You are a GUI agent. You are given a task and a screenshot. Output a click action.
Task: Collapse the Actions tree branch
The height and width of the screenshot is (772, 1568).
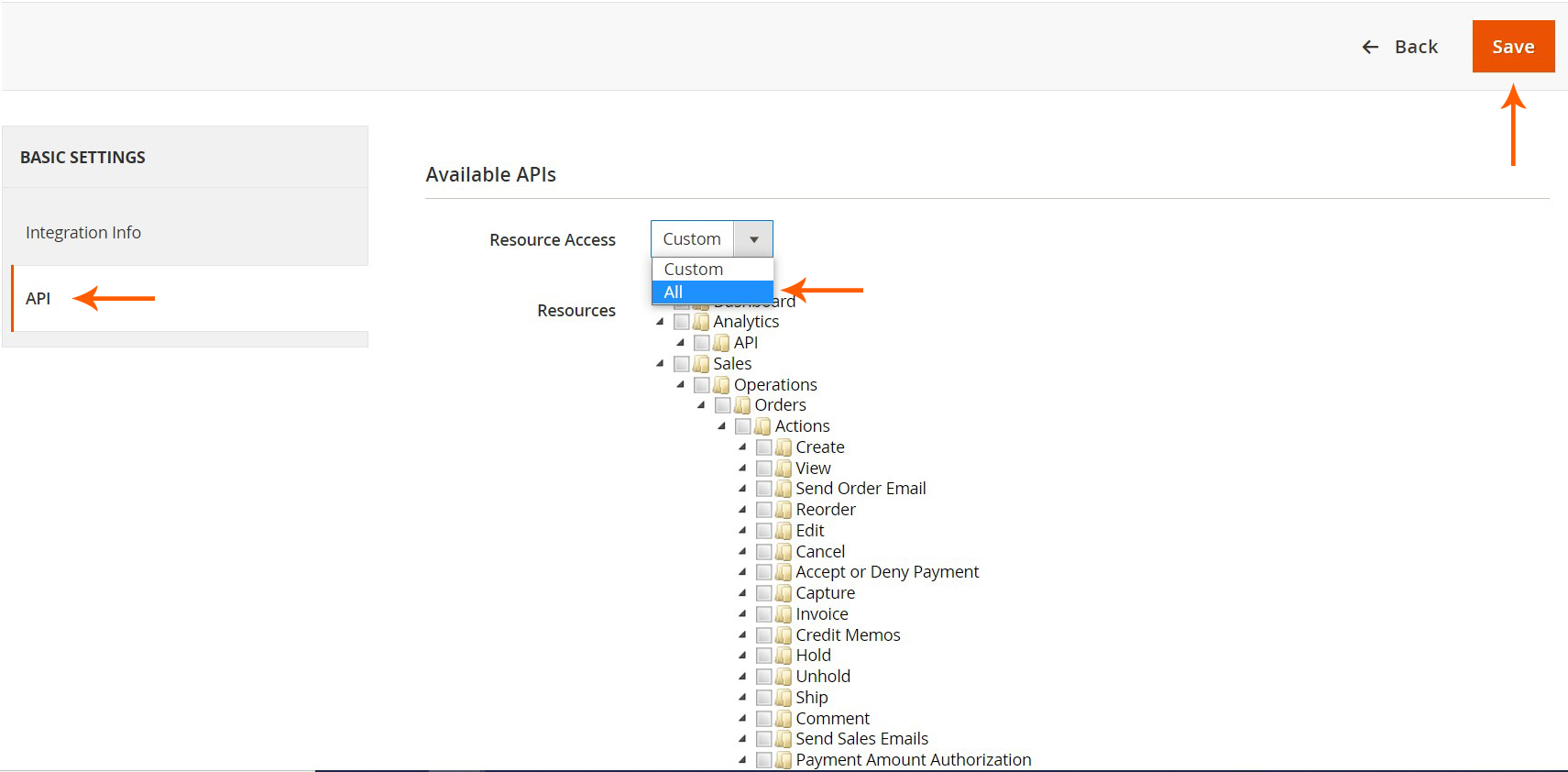pyautogui.click(x=722, y=426)
